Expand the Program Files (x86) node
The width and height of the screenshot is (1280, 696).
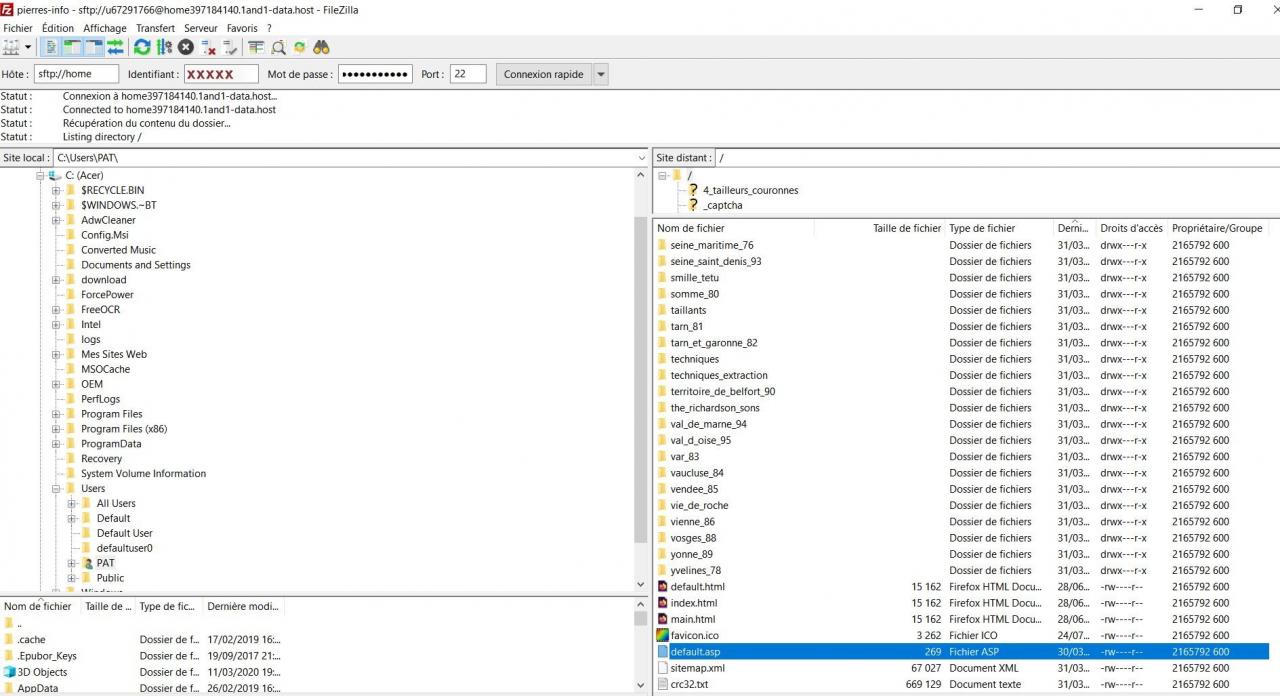[56, 429]
